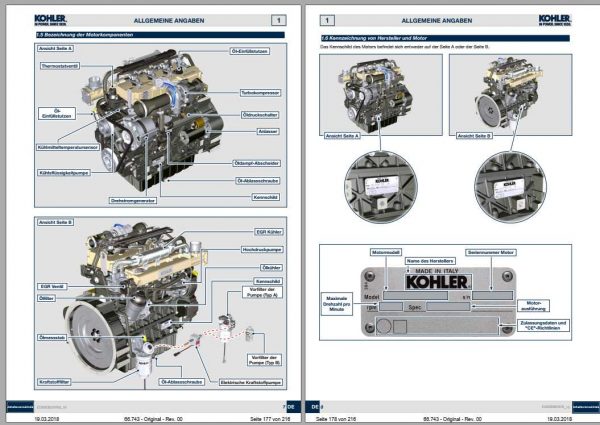Click the Seriennummer Motor label above nameplate
600x425 pixels.
[x=491, y=252]
